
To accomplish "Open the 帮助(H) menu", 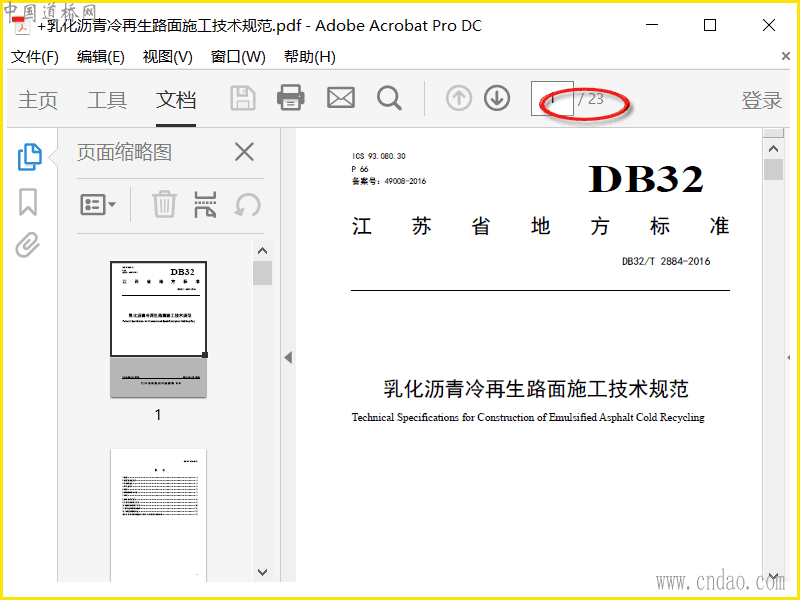I will coord(310,57).
